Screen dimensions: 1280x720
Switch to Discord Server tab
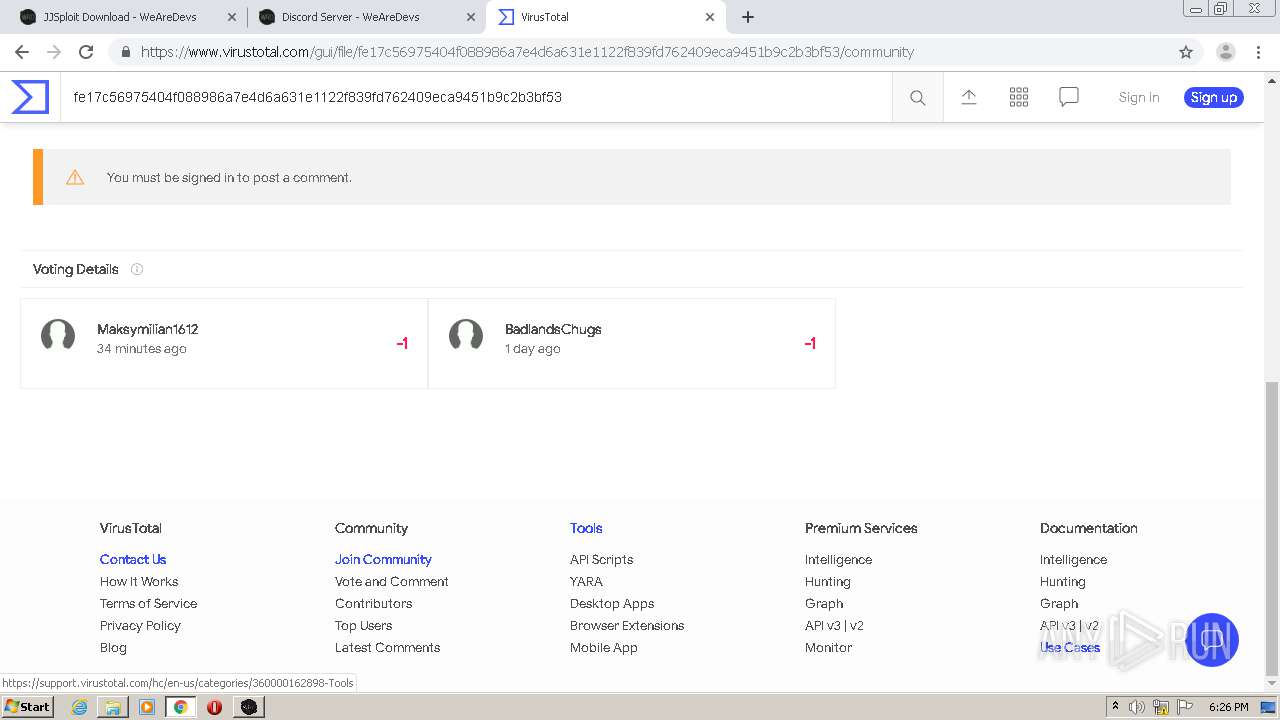(366, 17)
